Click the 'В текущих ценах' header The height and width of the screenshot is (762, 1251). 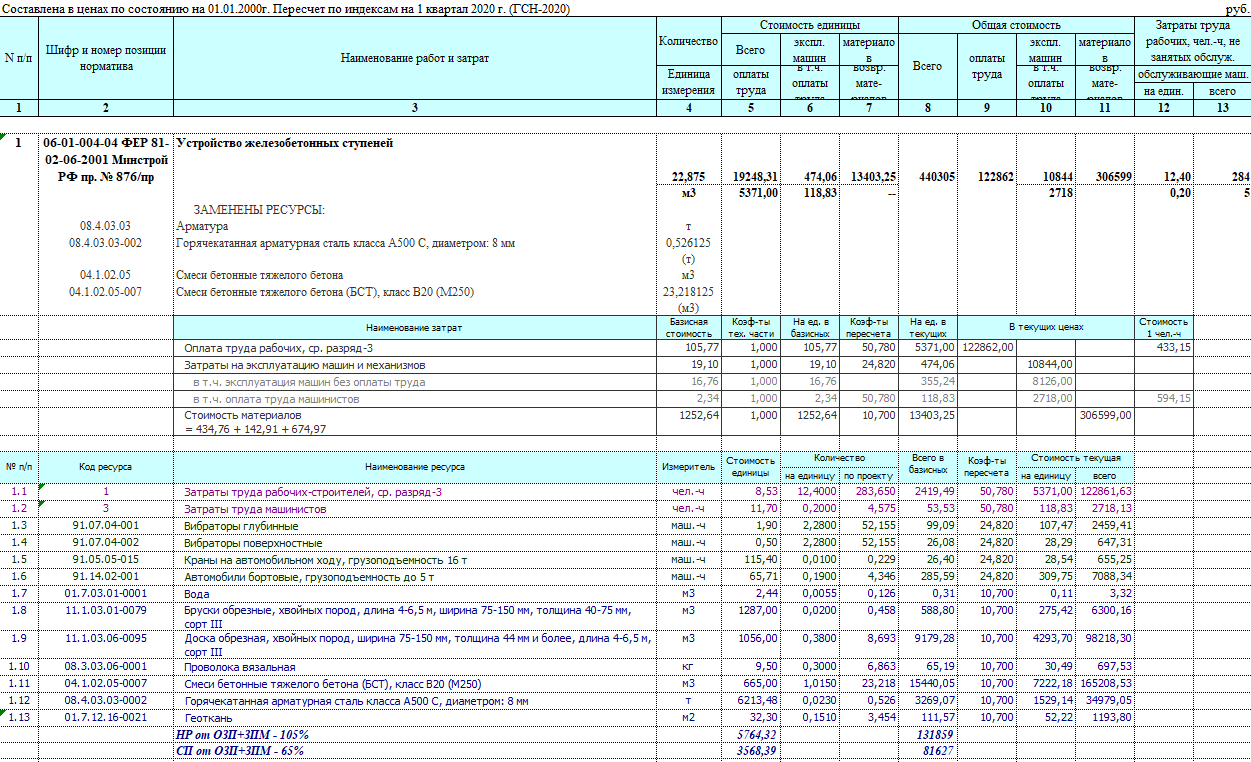[x=1046, y=328]
